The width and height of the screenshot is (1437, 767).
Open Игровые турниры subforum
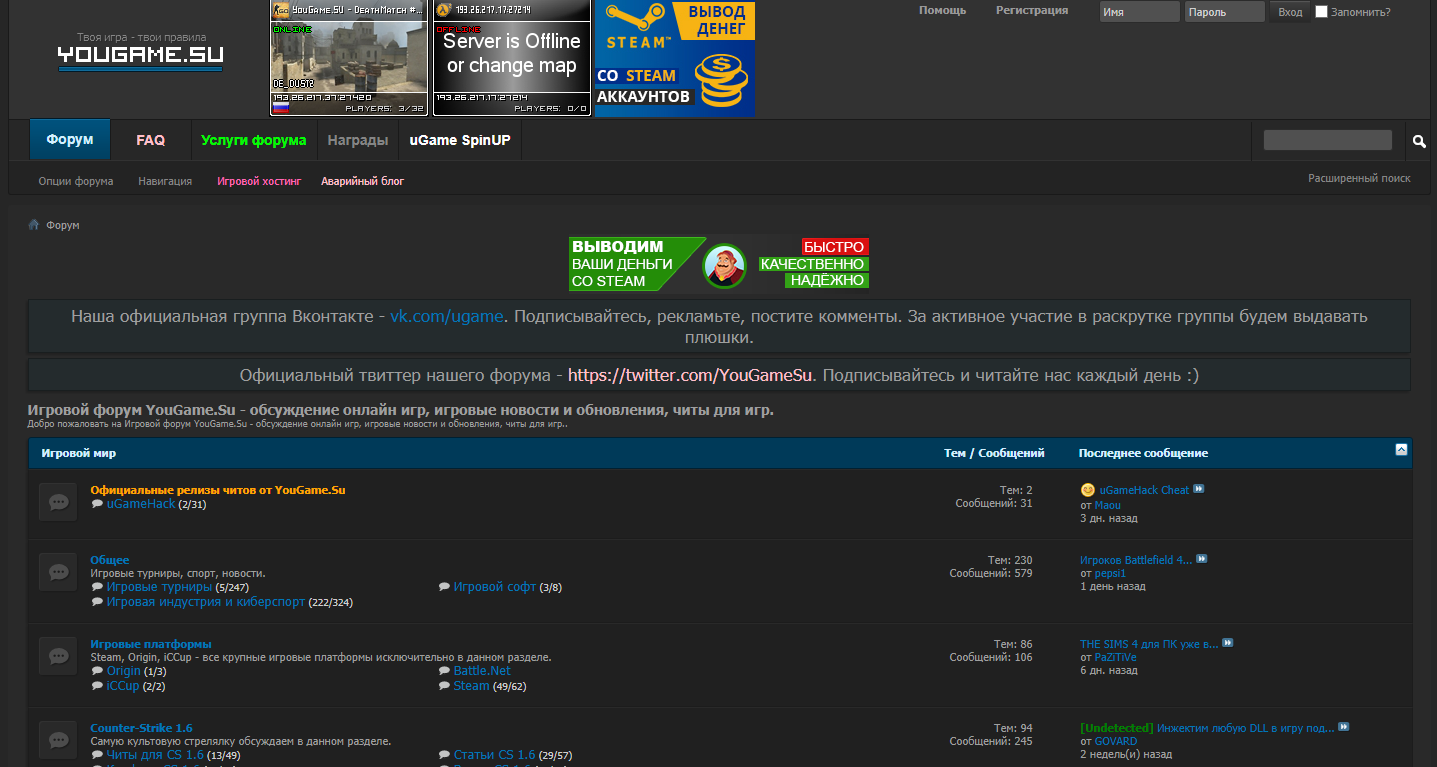pos(159,587)
